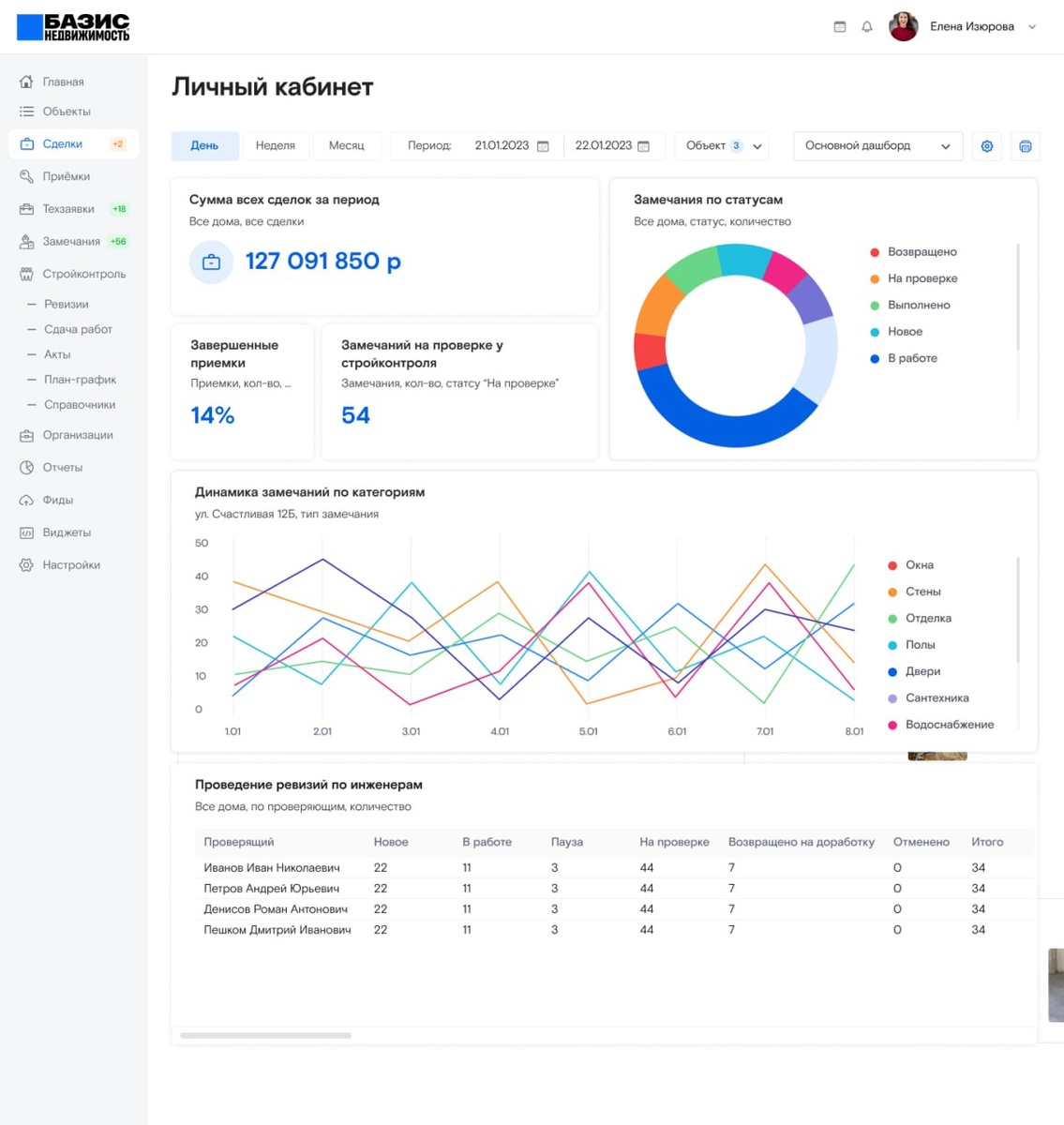
Task: Click the Замечания sidebar icon
Action: pos(26,242)
